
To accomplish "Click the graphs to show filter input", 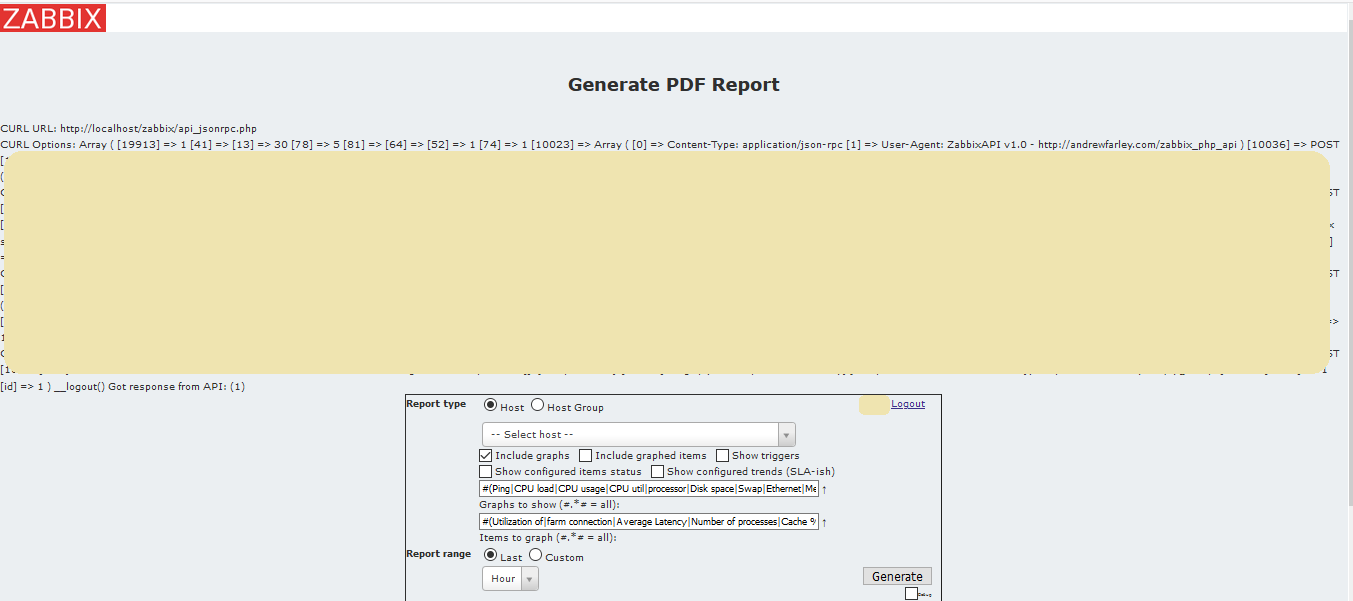I will coord(640,487).
